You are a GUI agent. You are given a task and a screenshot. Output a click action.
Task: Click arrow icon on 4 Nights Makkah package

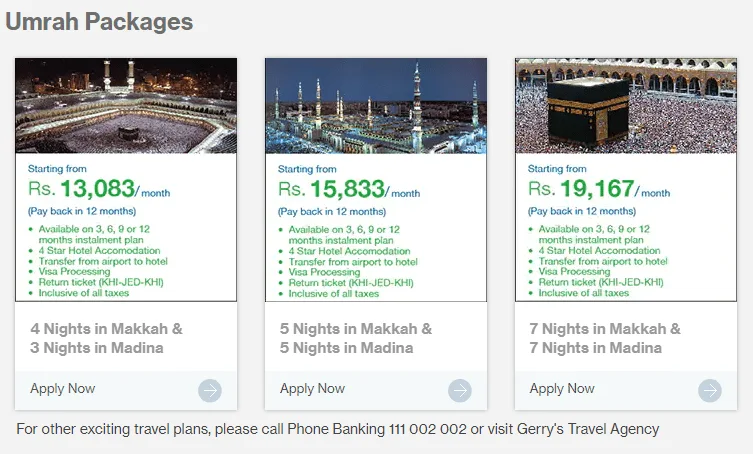tap(210, 391)
